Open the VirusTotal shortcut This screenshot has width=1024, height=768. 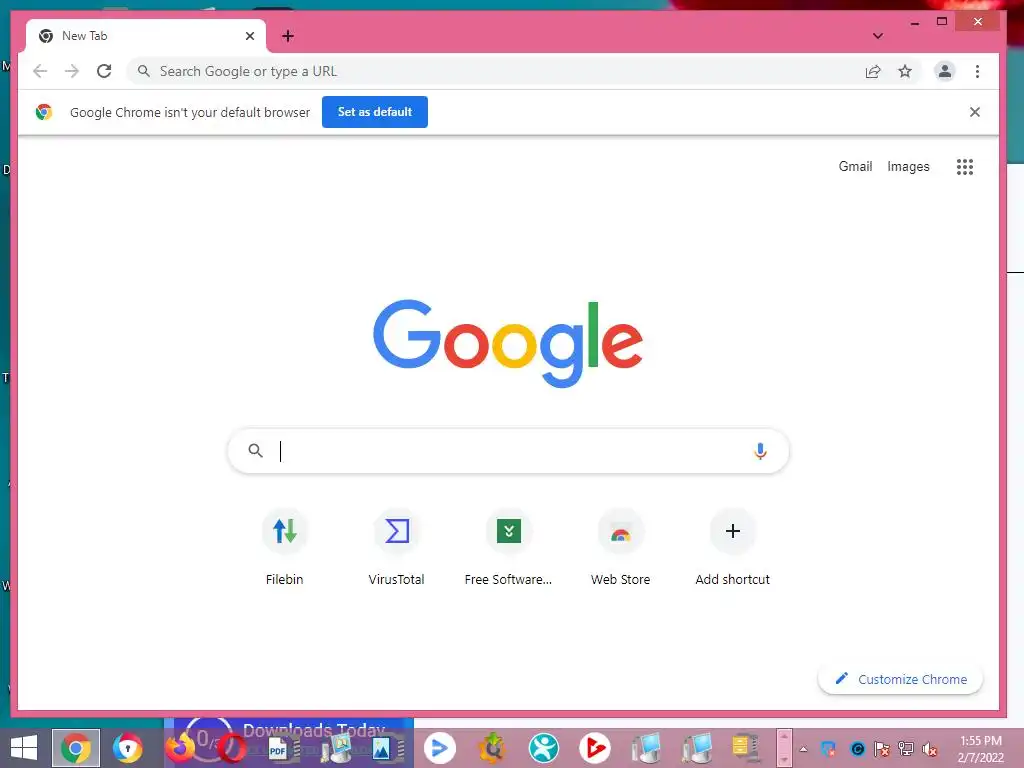(396, 547)
